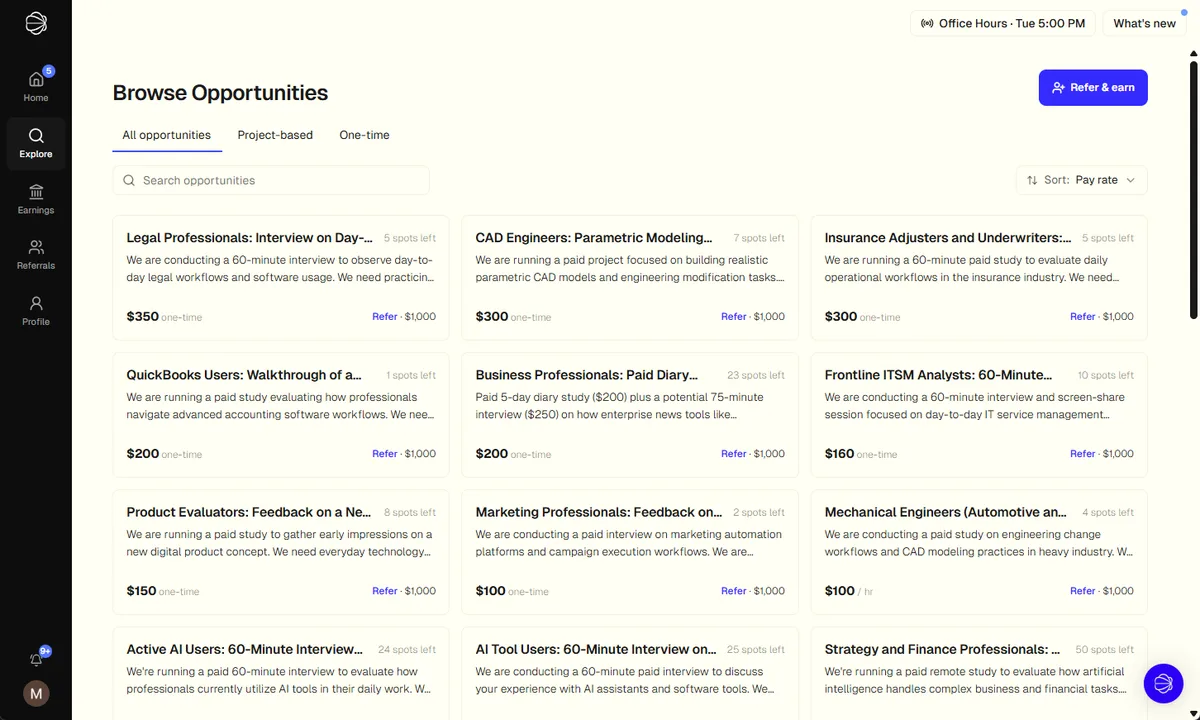The image size is (1200, 720).
Task: Open Business Professionals Paid Diary card
Action: tap(630, 415)
